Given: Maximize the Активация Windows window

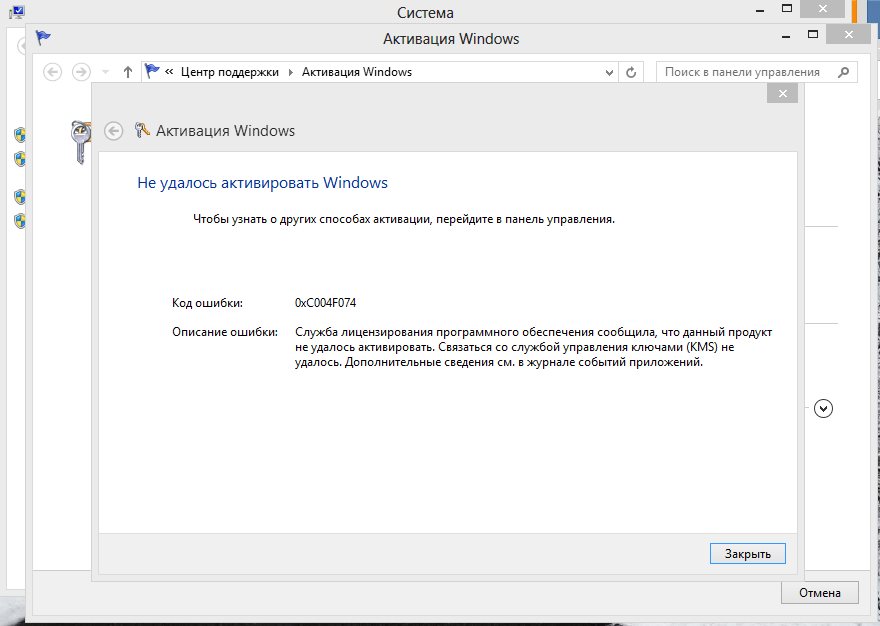Looking at the screenshot, I should [812, 35].
